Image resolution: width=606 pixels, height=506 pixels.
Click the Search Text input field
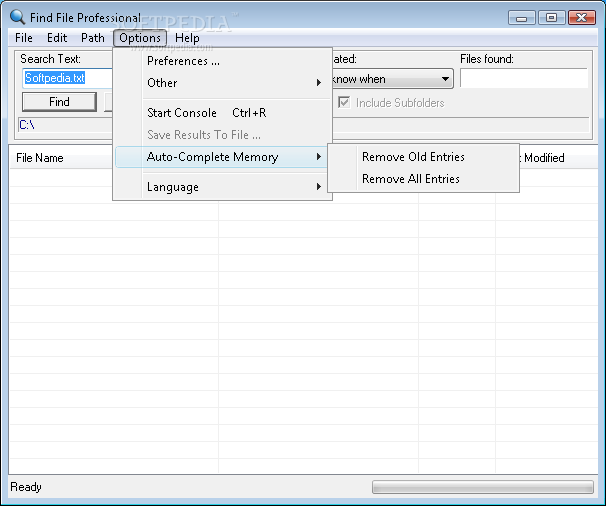click(x=68, y=78)
